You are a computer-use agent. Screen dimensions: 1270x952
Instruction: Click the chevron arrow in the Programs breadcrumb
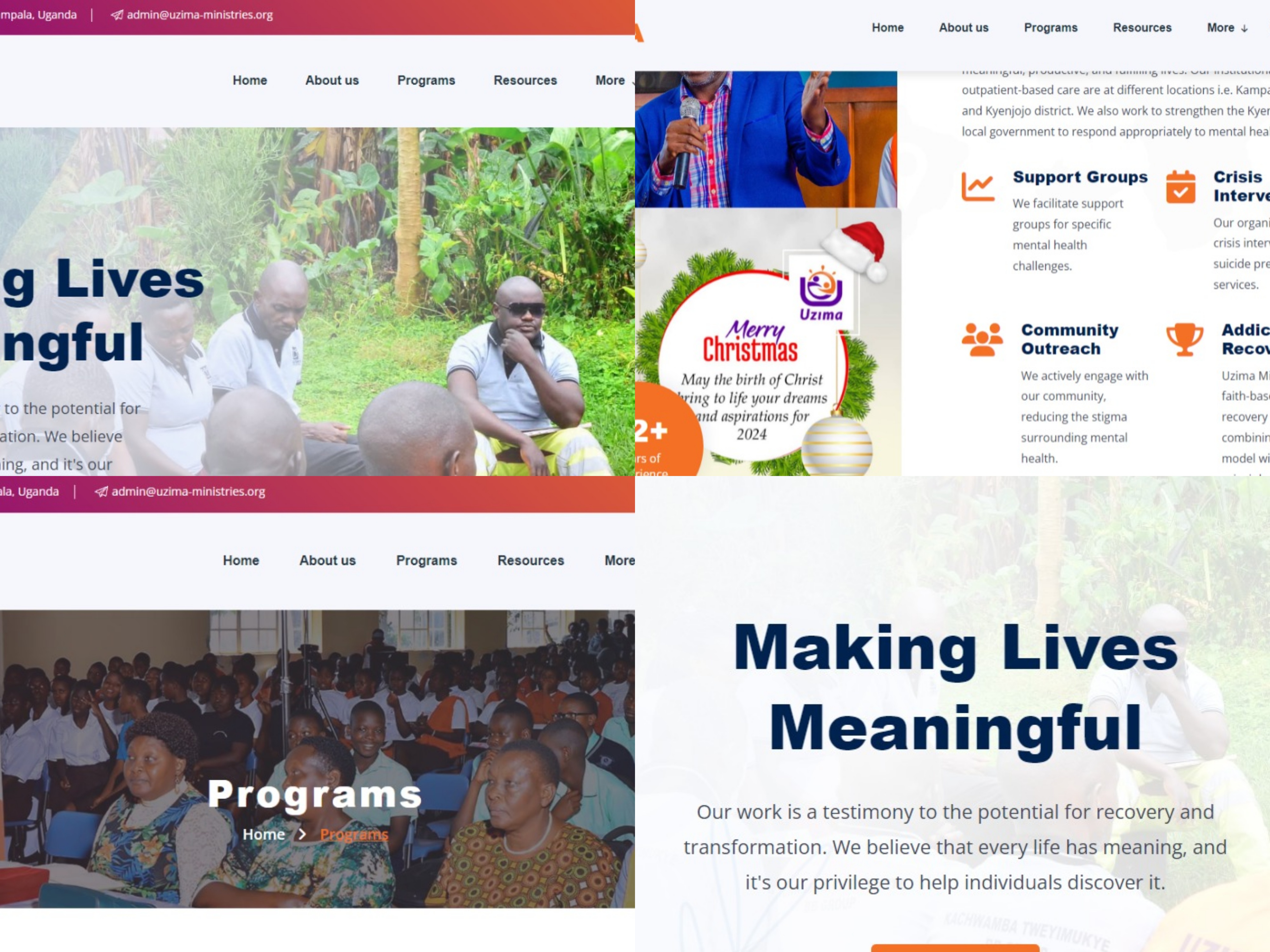pos(303,834)
